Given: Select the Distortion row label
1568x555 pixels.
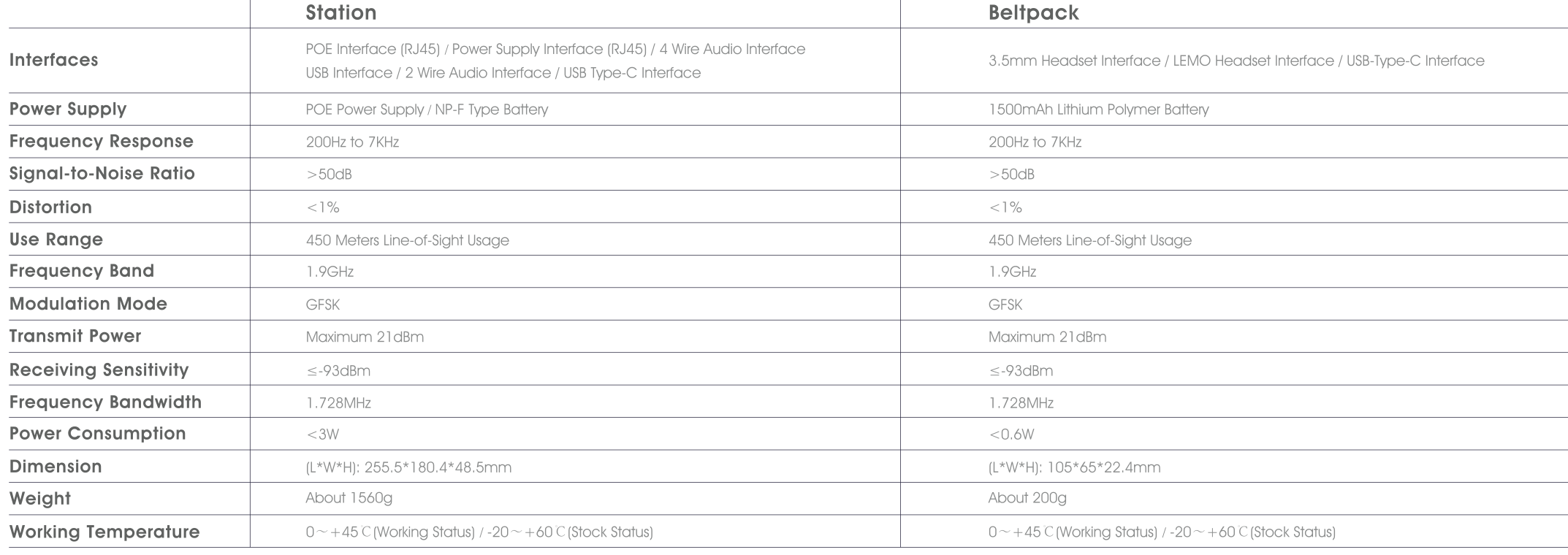Looking at the screenshot, I should coord(51,207).
